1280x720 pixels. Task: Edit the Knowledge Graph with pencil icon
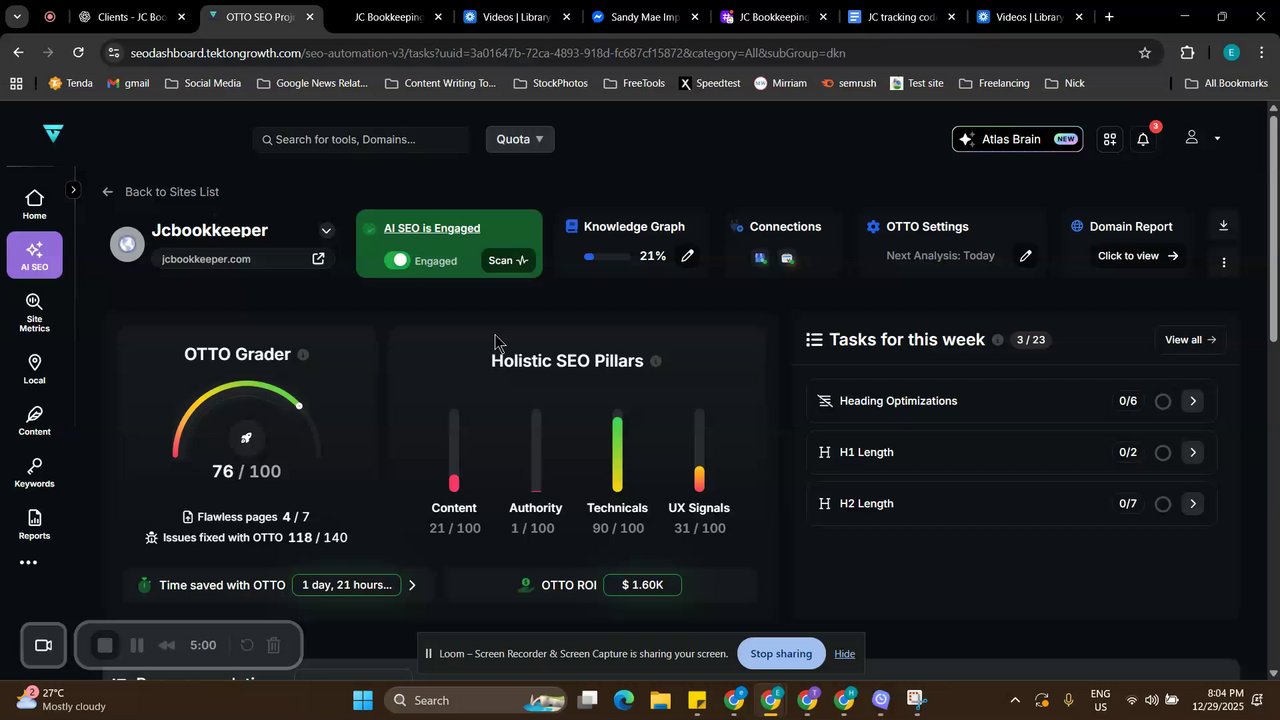pyautogui.click(x=687, y=256)
